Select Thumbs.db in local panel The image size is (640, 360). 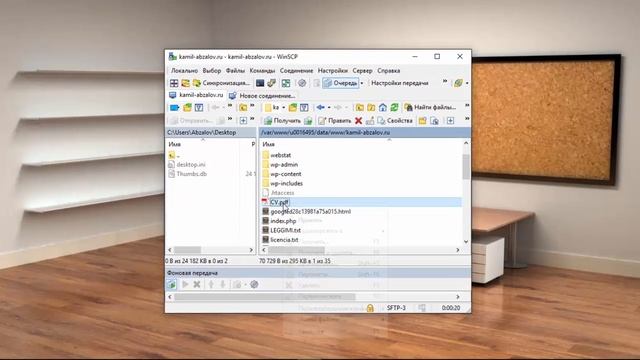pos(191,174)
